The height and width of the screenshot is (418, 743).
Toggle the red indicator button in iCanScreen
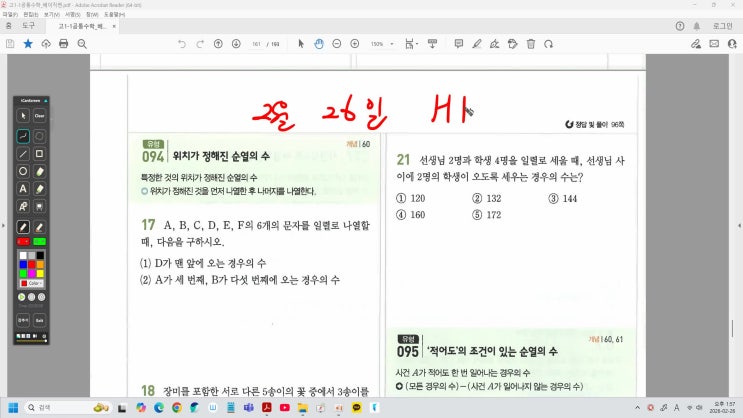23,241
